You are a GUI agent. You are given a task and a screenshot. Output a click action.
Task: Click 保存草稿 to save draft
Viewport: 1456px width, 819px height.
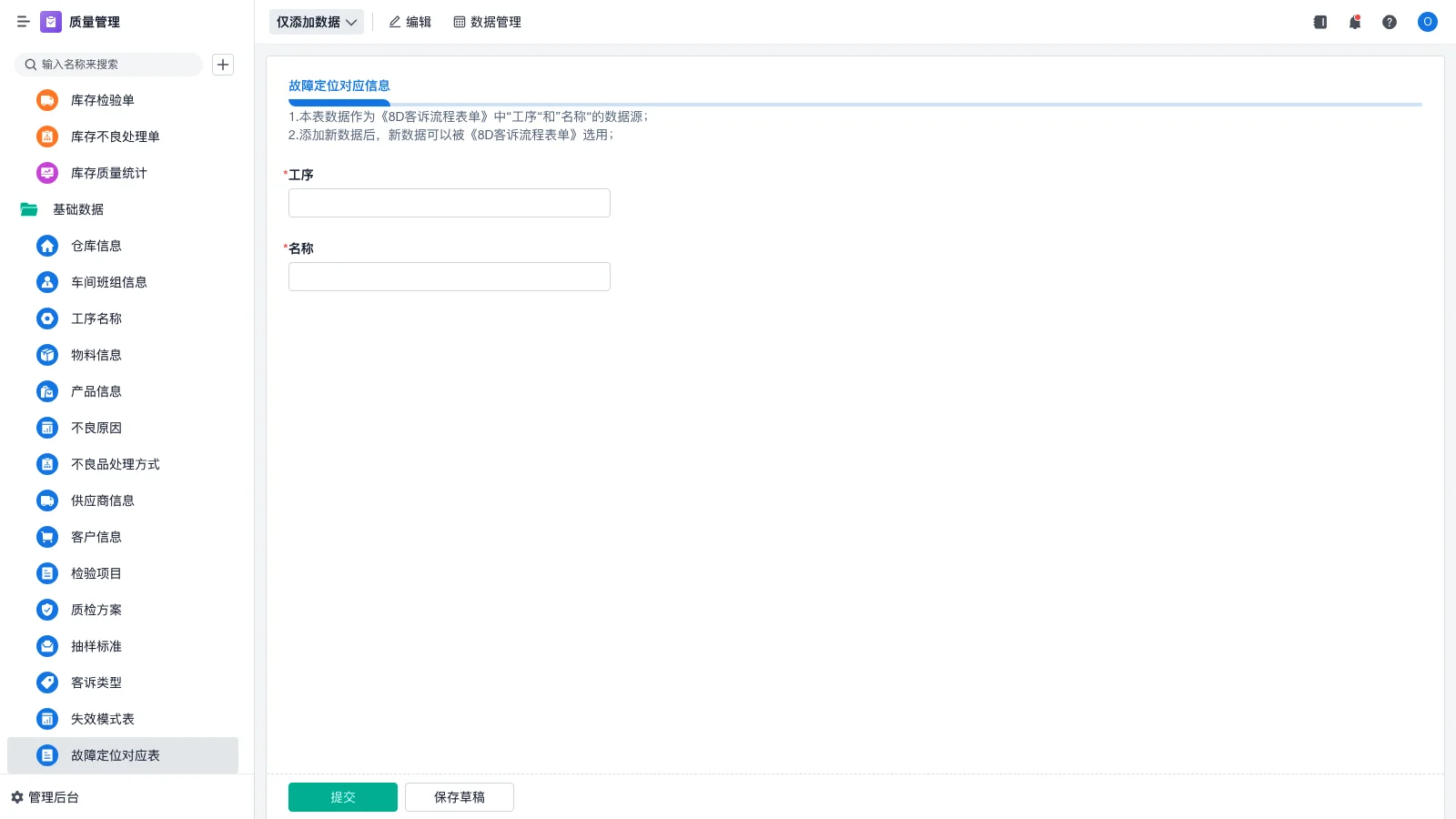tap(459, 796)
